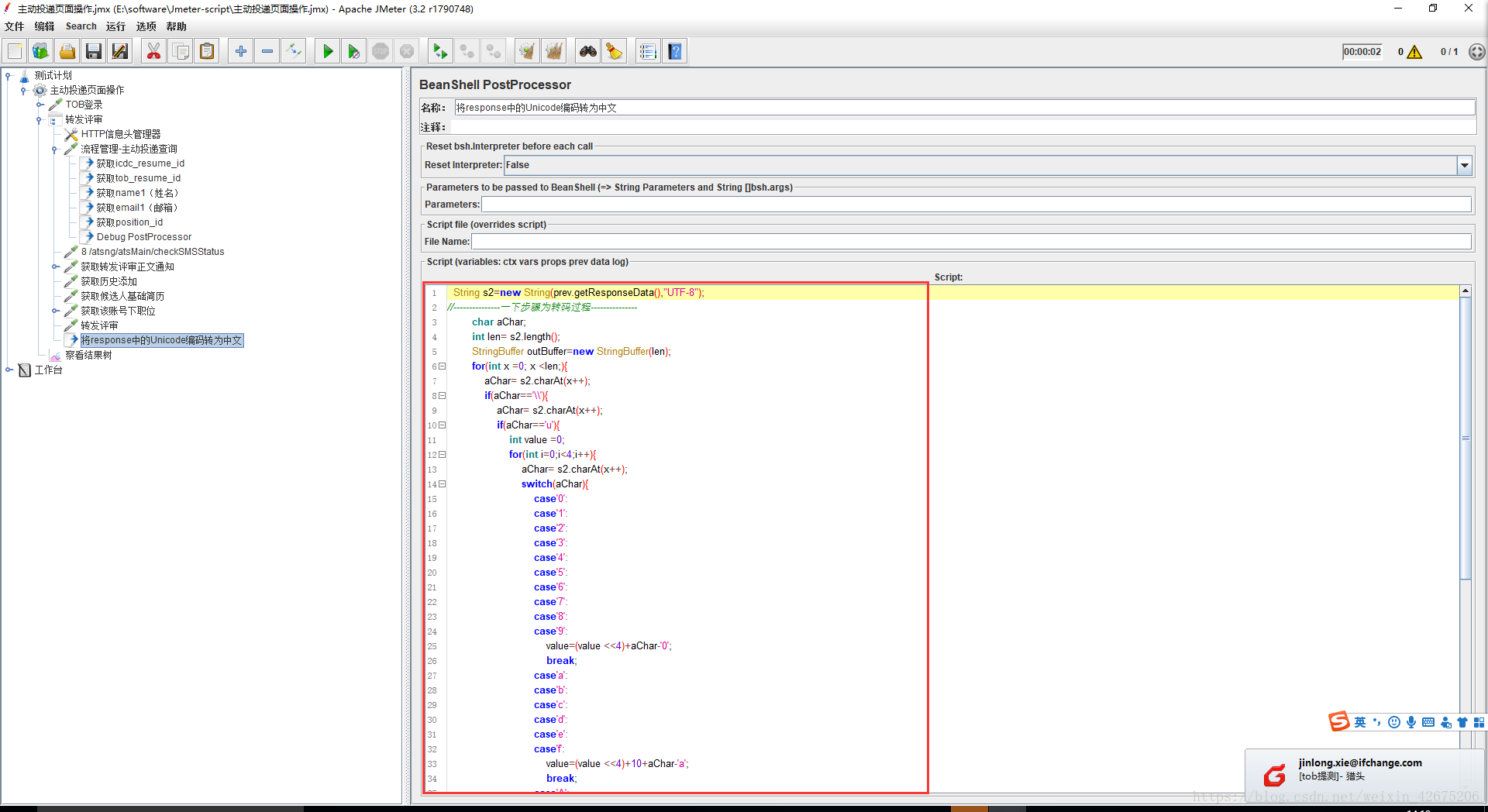Image resolution: width=1488 pixels, height=812 pixels.
Task: Collapse all with the minus icon
Action: [x=267, y=52]
